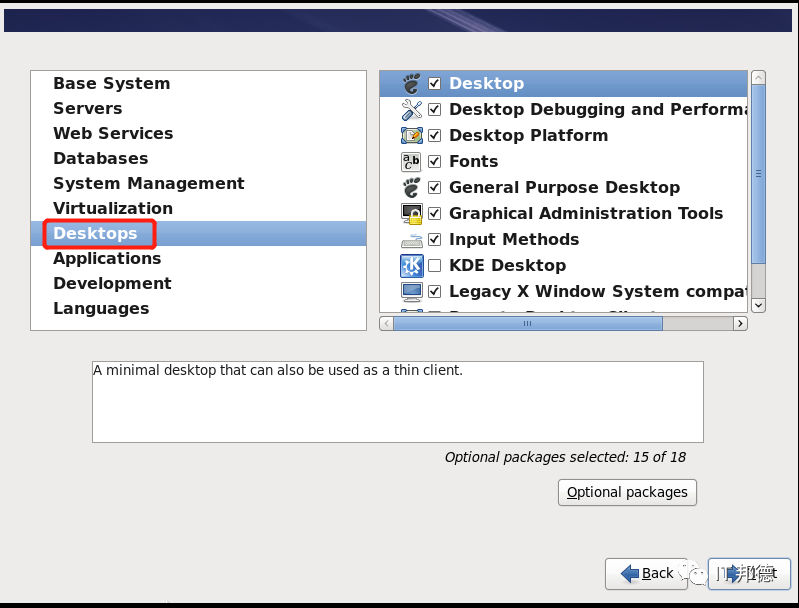799x608 pixels.
Task: Click the Desktop Debugging tools icon
Action: coord(412,109)
